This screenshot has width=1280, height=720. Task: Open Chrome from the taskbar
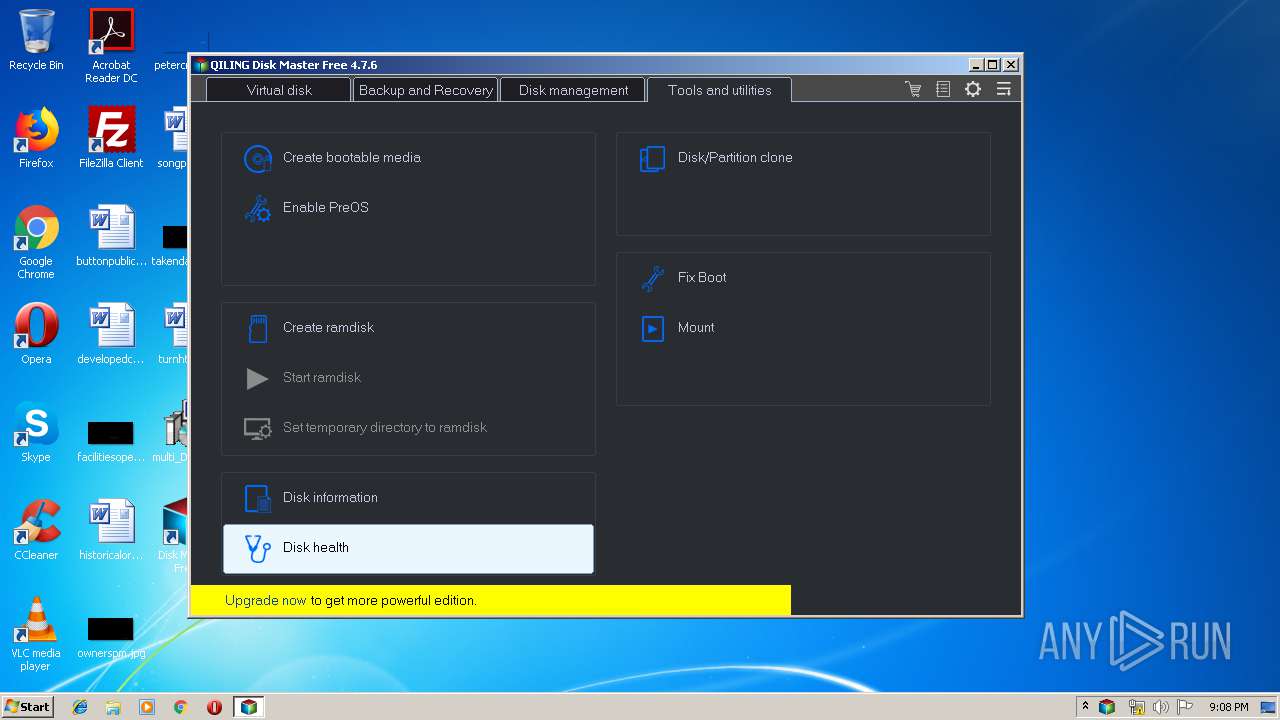tap(180, 707)
